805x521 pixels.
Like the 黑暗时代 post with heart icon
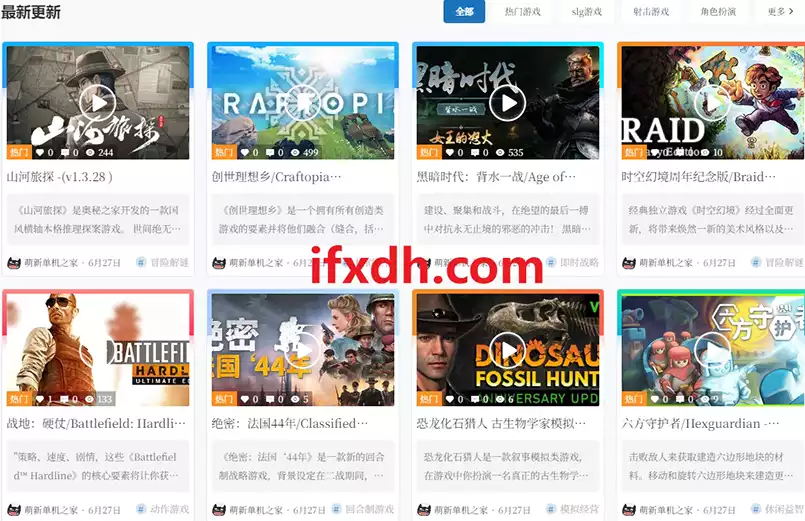click(450, 152)
